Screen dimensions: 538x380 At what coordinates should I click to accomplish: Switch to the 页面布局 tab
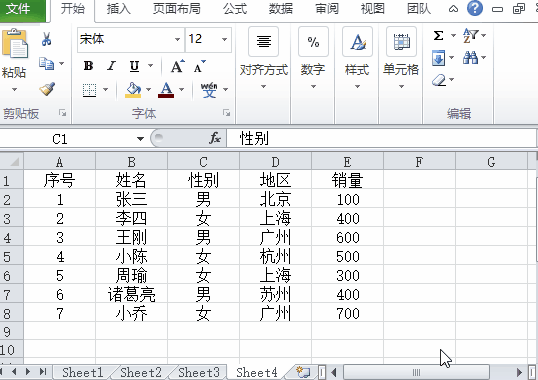pos(177,9)
